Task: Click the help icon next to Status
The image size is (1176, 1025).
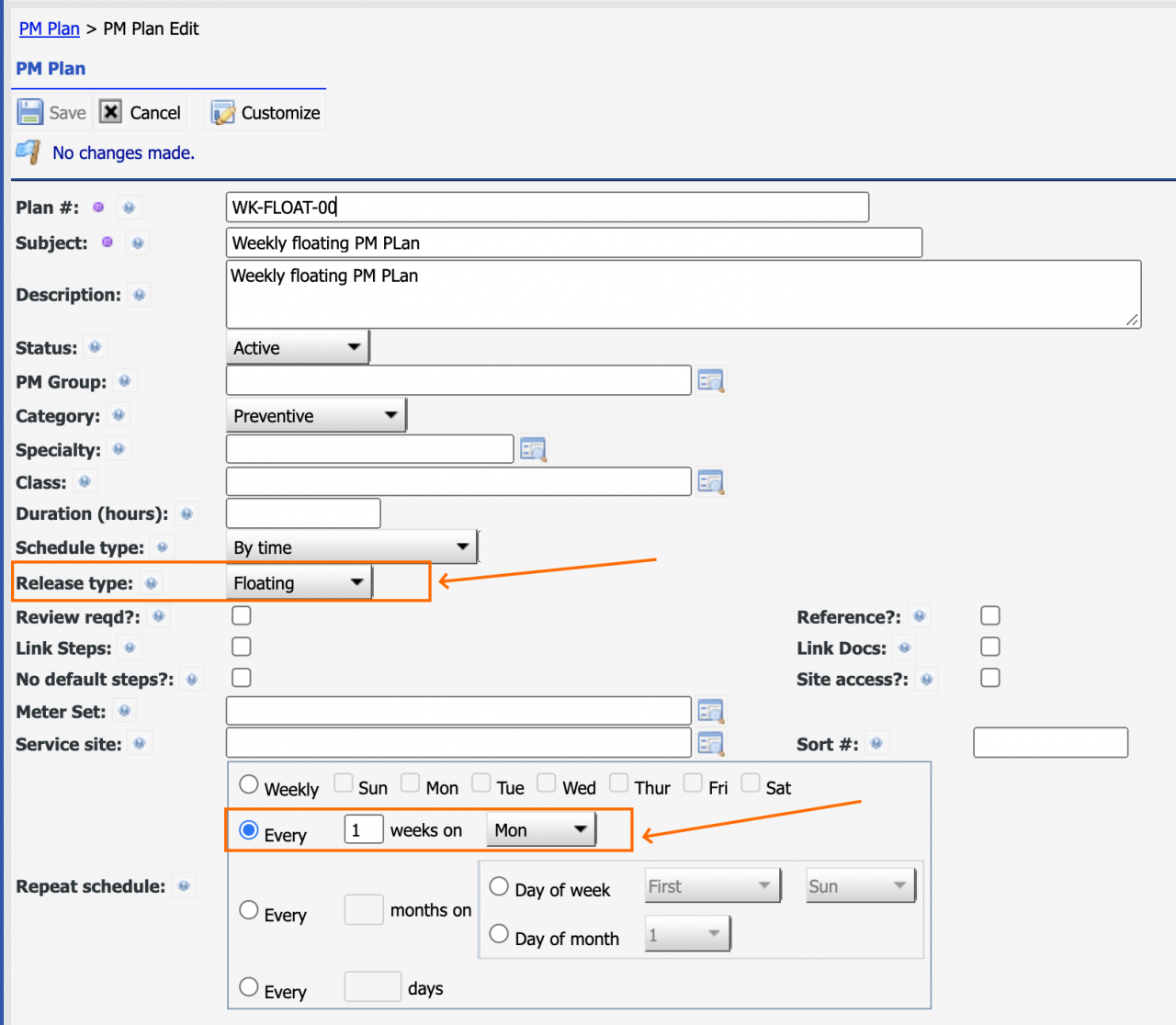Action: click(95, 347)
